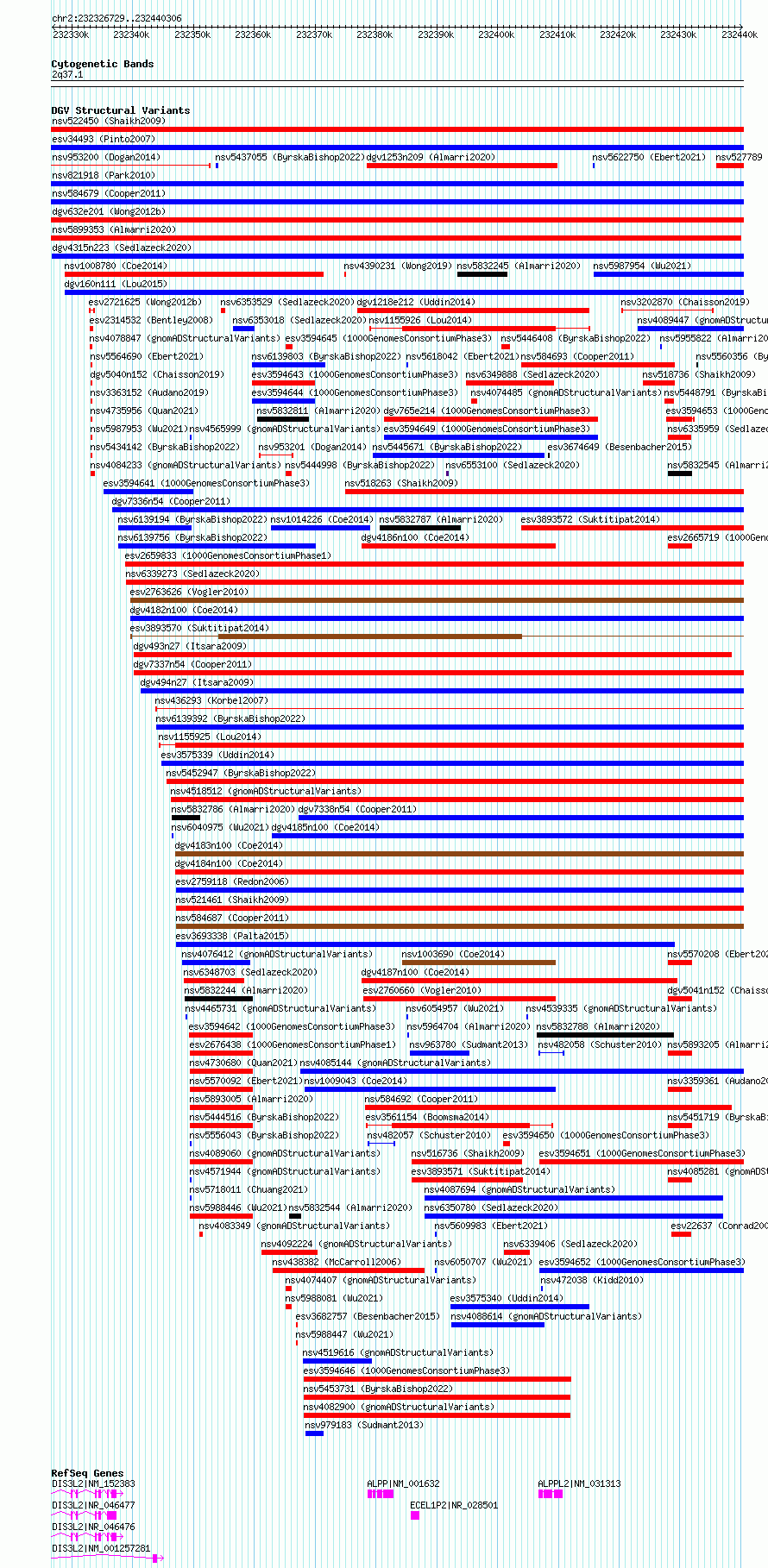Click dgv1253n209 (Almarri2020) label

pos(431,157)
